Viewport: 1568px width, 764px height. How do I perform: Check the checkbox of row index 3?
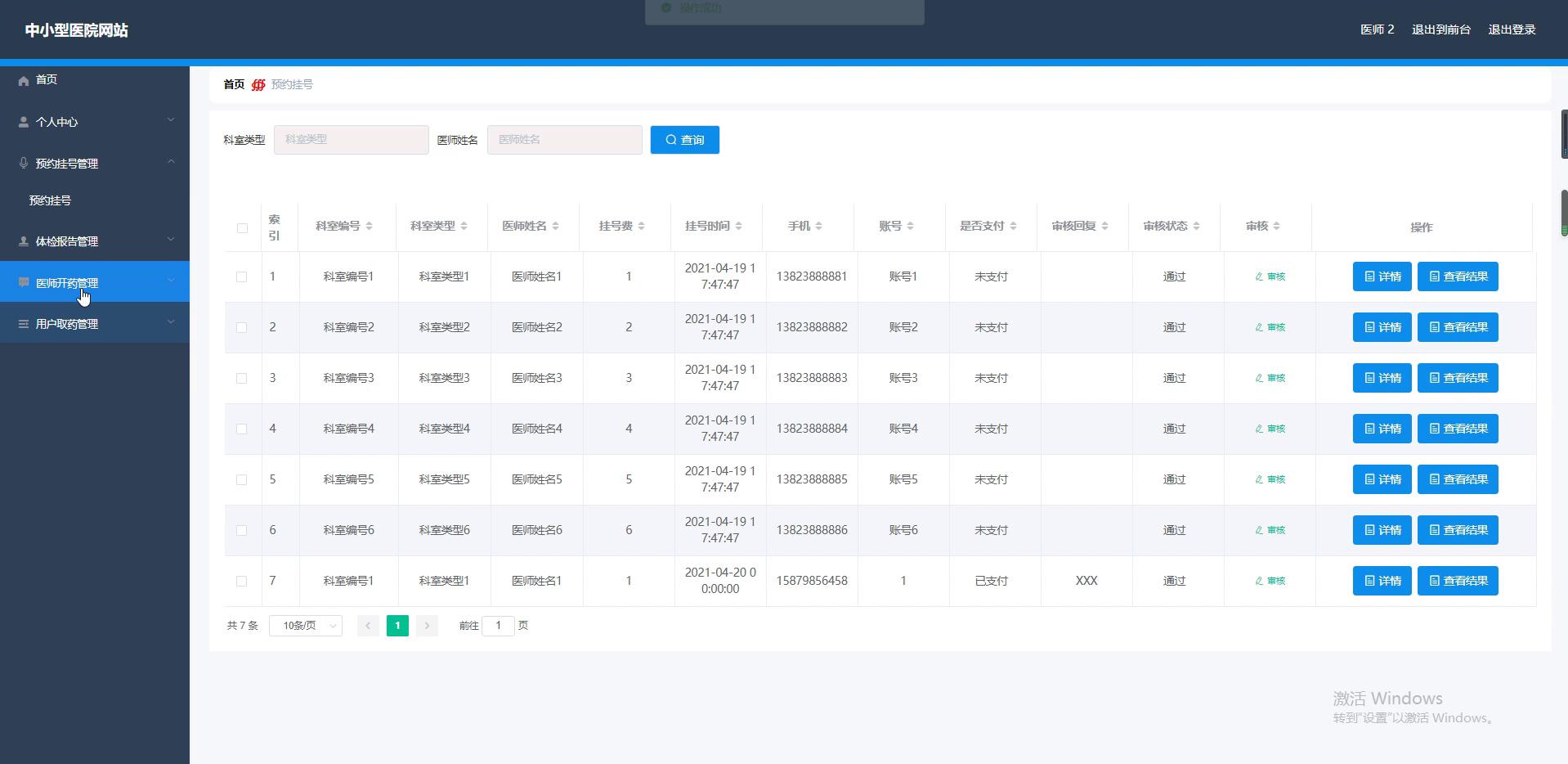pos(241,378)
